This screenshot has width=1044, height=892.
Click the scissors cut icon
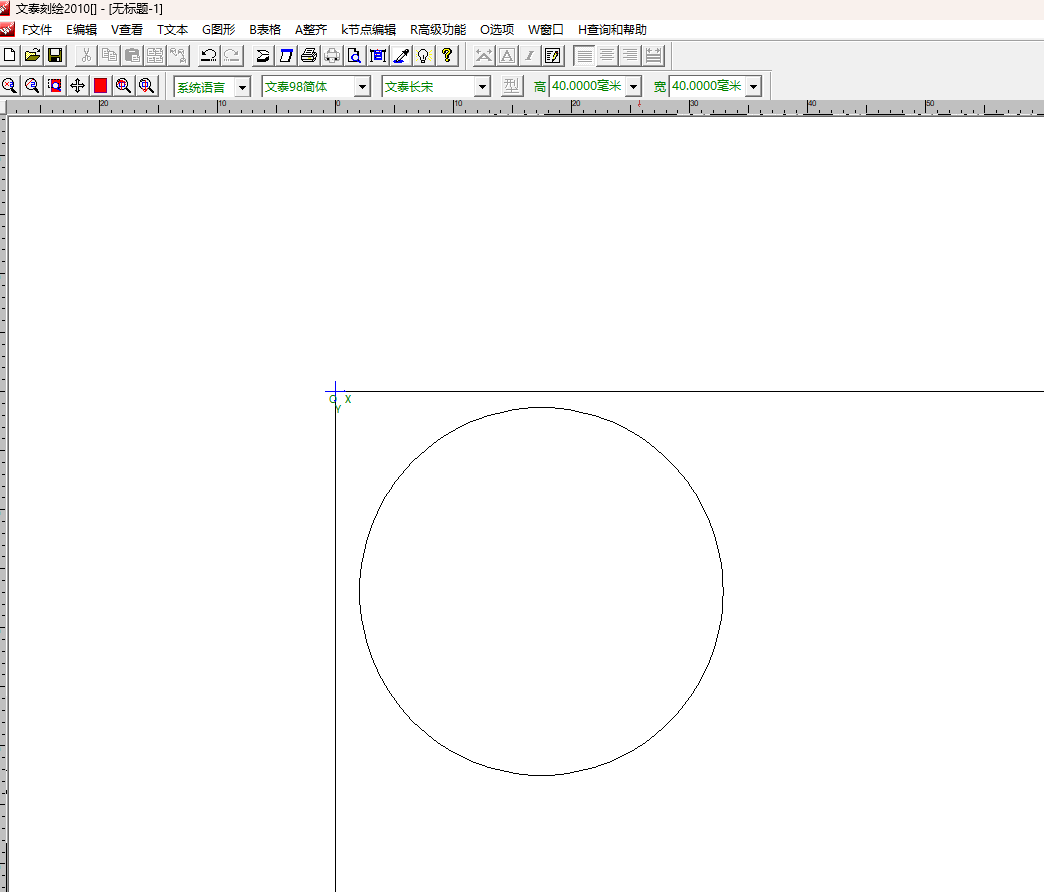click(x=86, y=55)
